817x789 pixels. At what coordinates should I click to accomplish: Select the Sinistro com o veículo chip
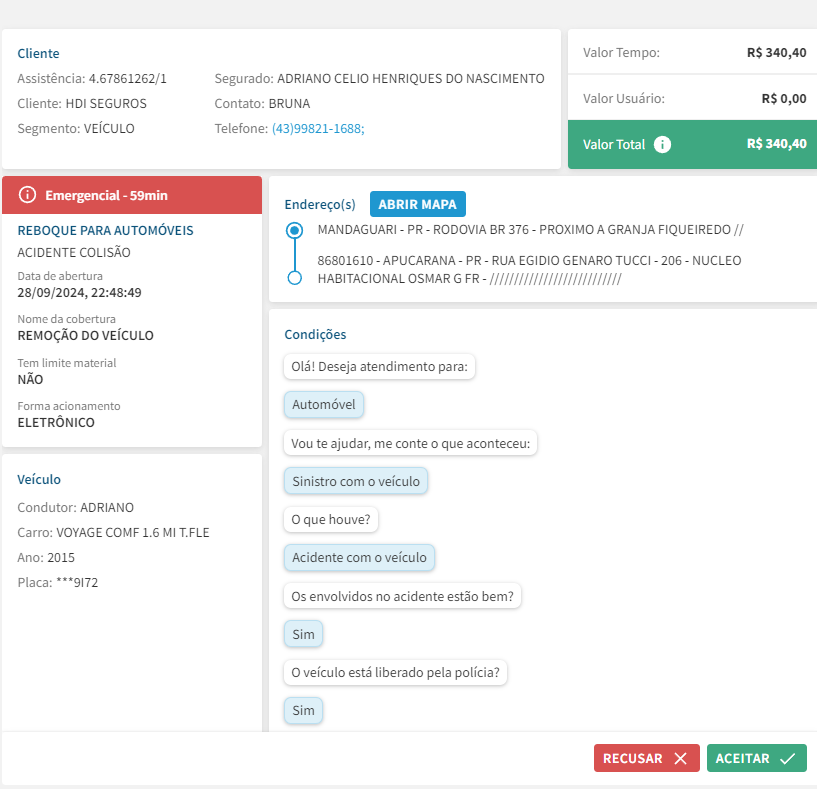click(357, 481)
